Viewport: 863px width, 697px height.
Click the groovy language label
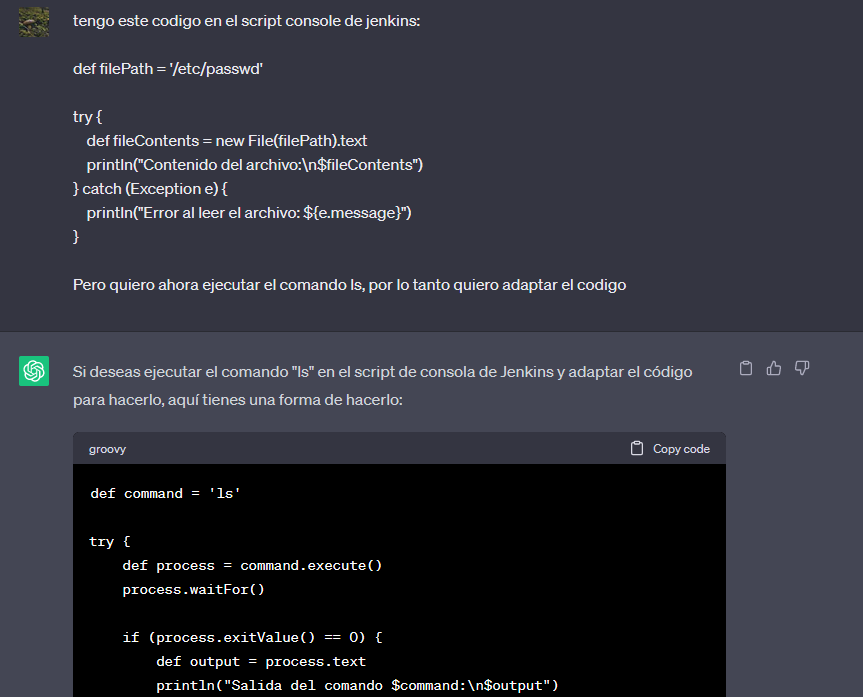[x=107, y=449]
